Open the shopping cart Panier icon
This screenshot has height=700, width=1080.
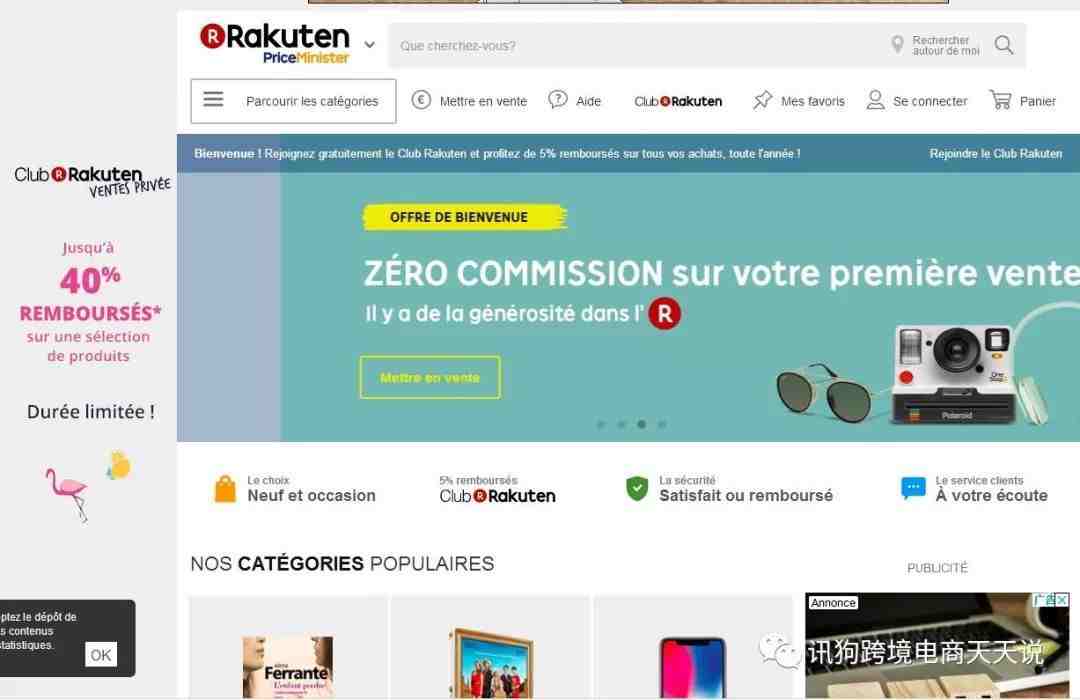click(1000, 100)
